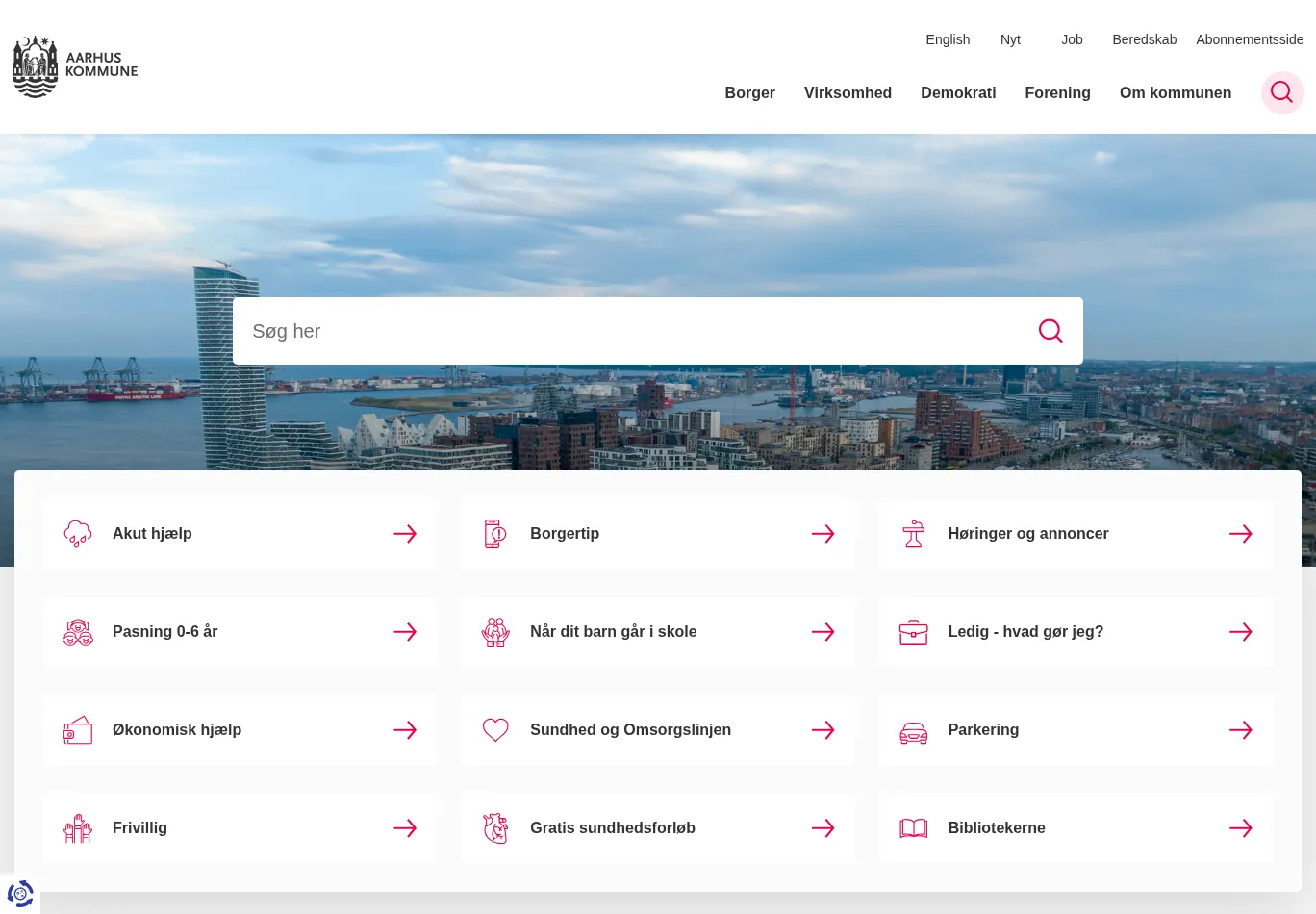Image resolution: width=1316 pixels, height=914 pixels.
Task: Open search via header magnifier icon
Action: click(1281, 92)
